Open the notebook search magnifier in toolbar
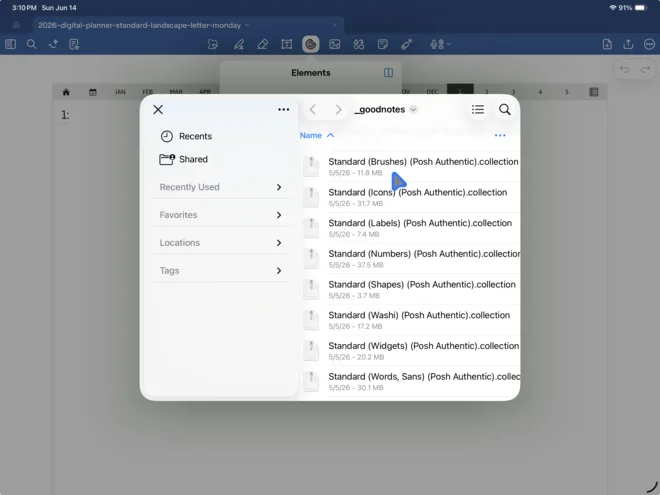660x495 pixels. pos(31,44)
